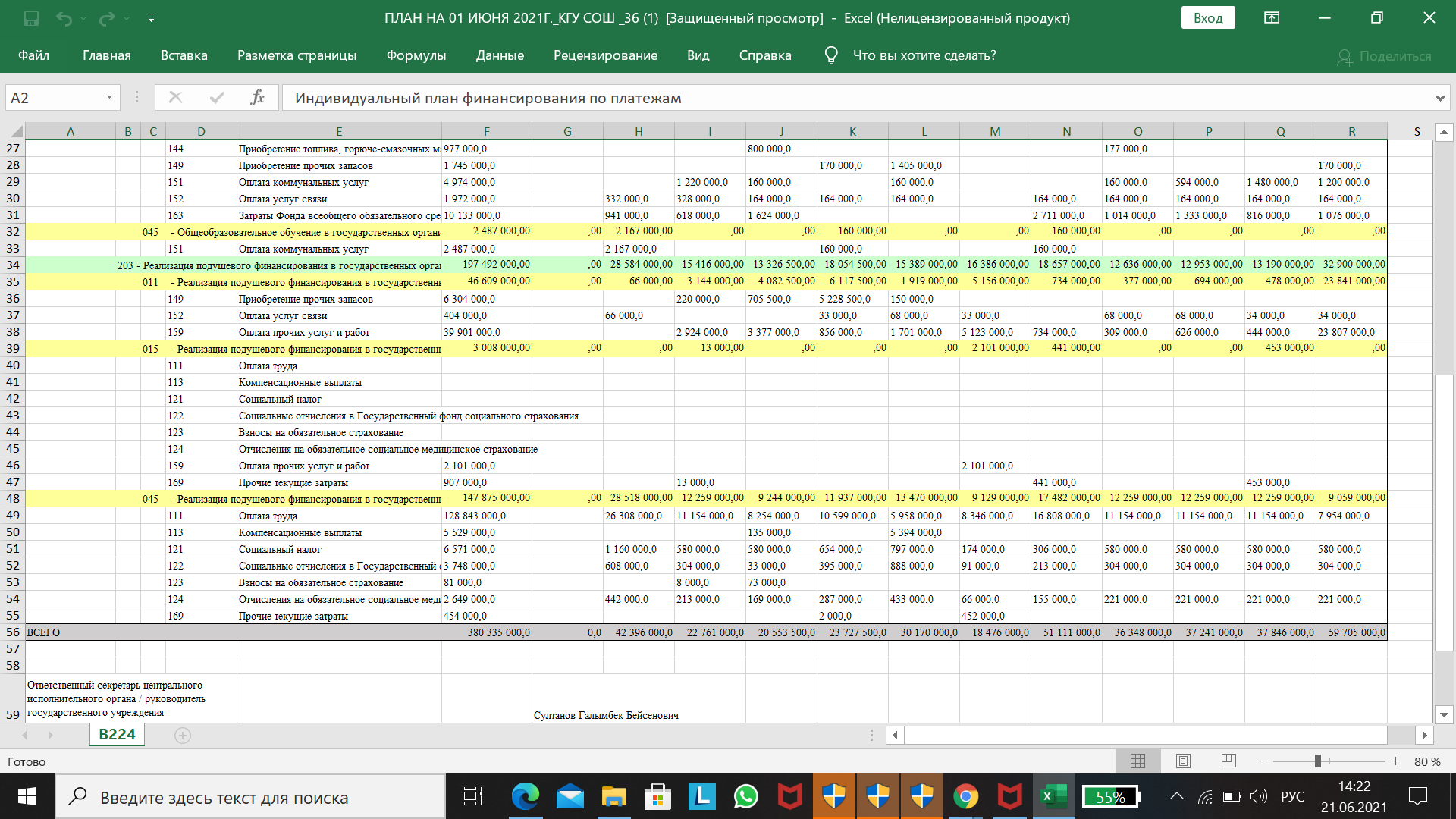The height and width of the screenshot is (819, 1456).
Task: Click the cancel X icon in formula bar
Action: click(175, 97)
